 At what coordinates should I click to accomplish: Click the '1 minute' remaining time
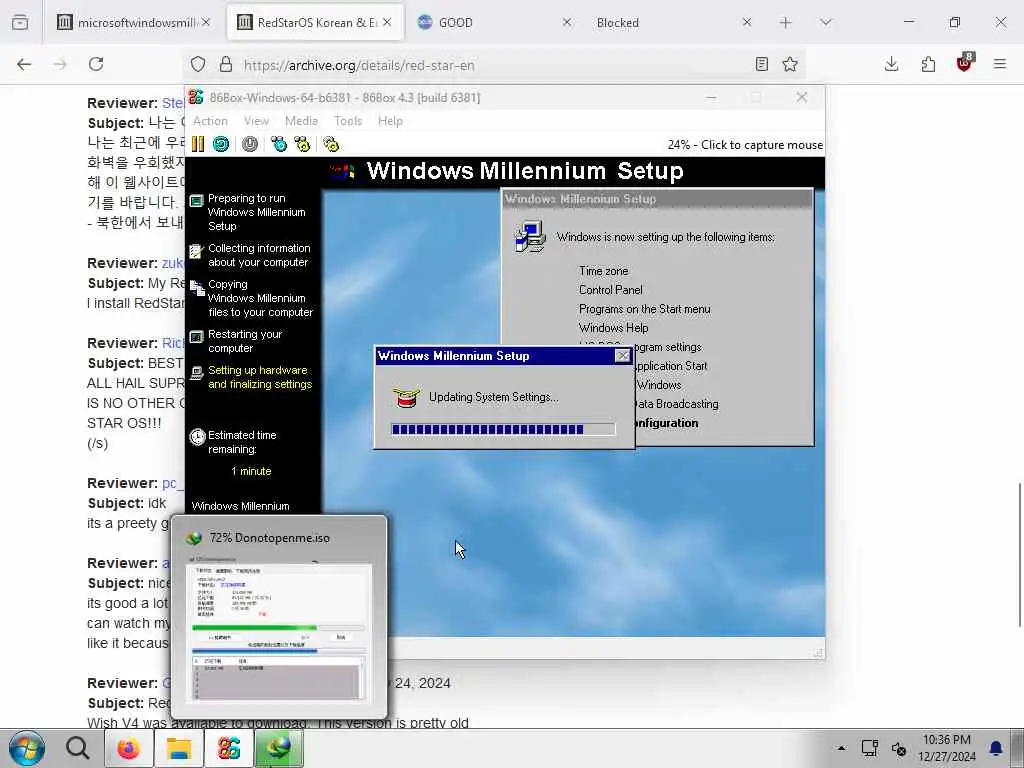pyautogui.click(x=251, y=471)
